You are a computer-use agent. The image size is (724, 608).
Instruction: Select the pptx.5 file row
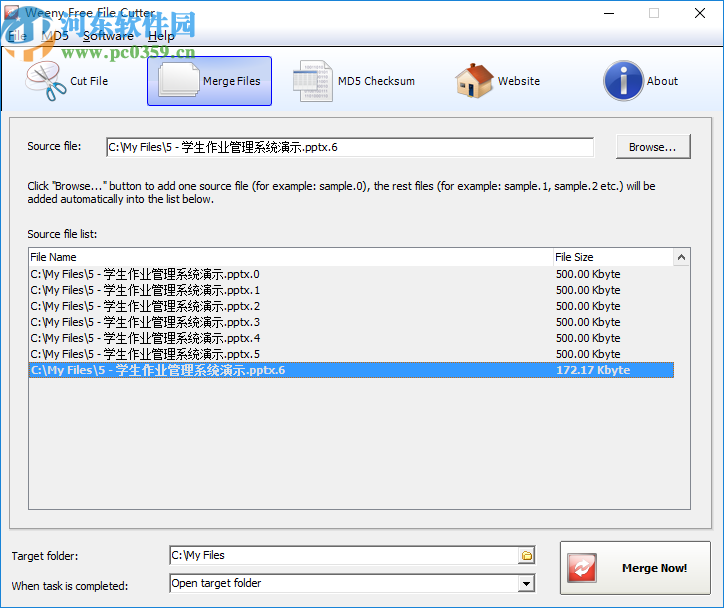click(x=351, y=354)
